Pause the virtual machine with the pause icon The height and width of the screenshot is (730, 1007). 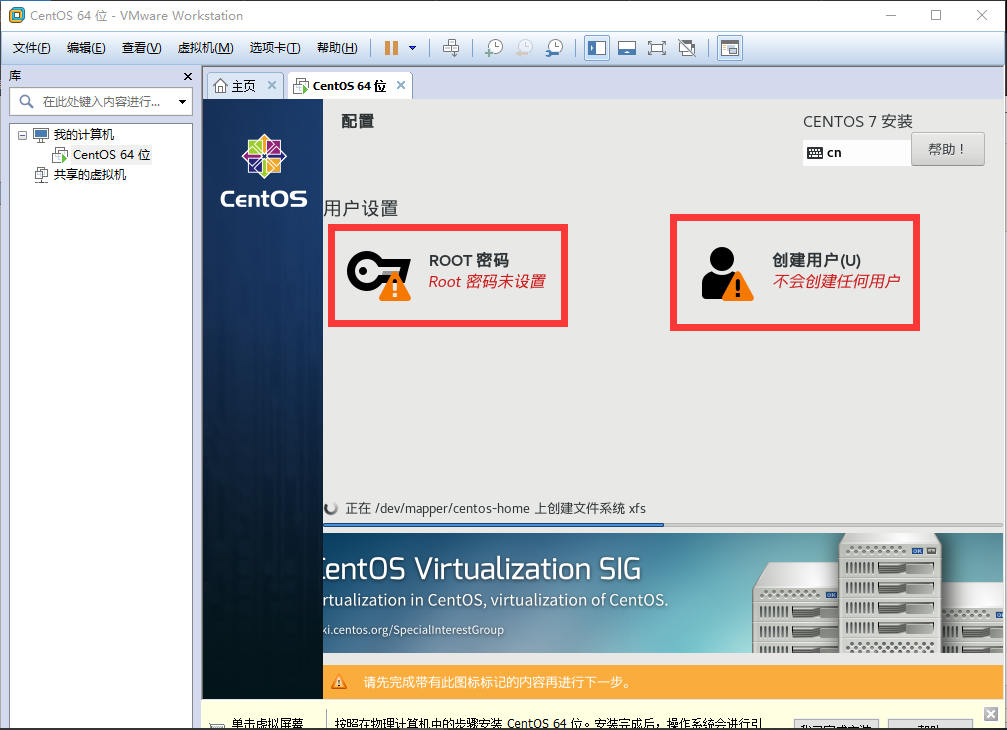pyautogui.click(x=391, y=48)
